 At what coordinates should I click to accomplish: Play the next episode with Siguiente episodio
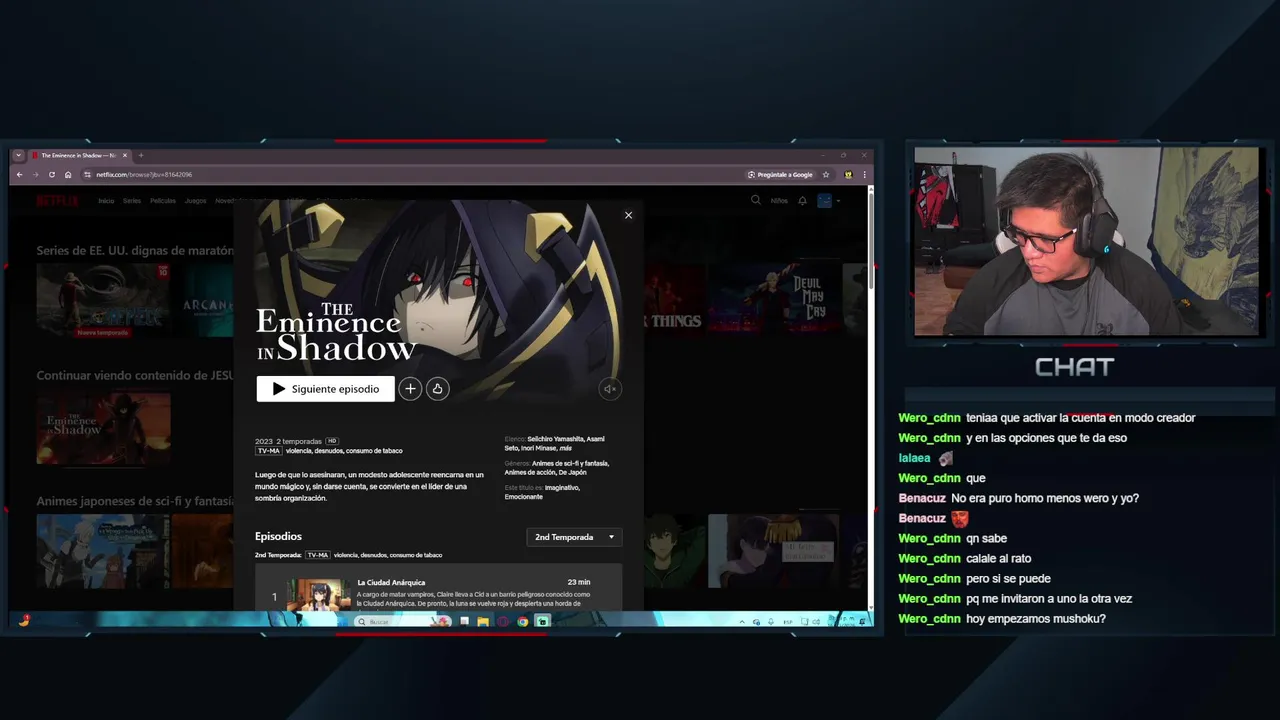pos(325,389)
